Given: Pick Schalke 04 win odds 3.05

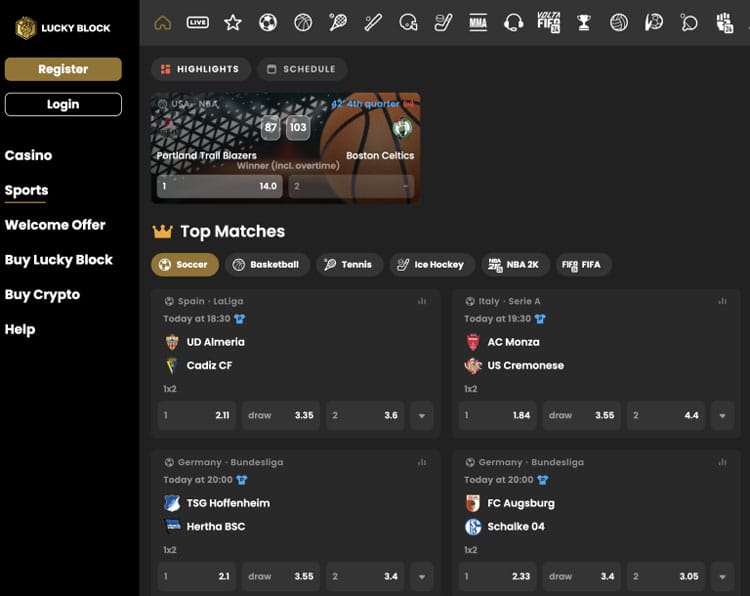Looking at the screenshot, I should tap(666, 576).
